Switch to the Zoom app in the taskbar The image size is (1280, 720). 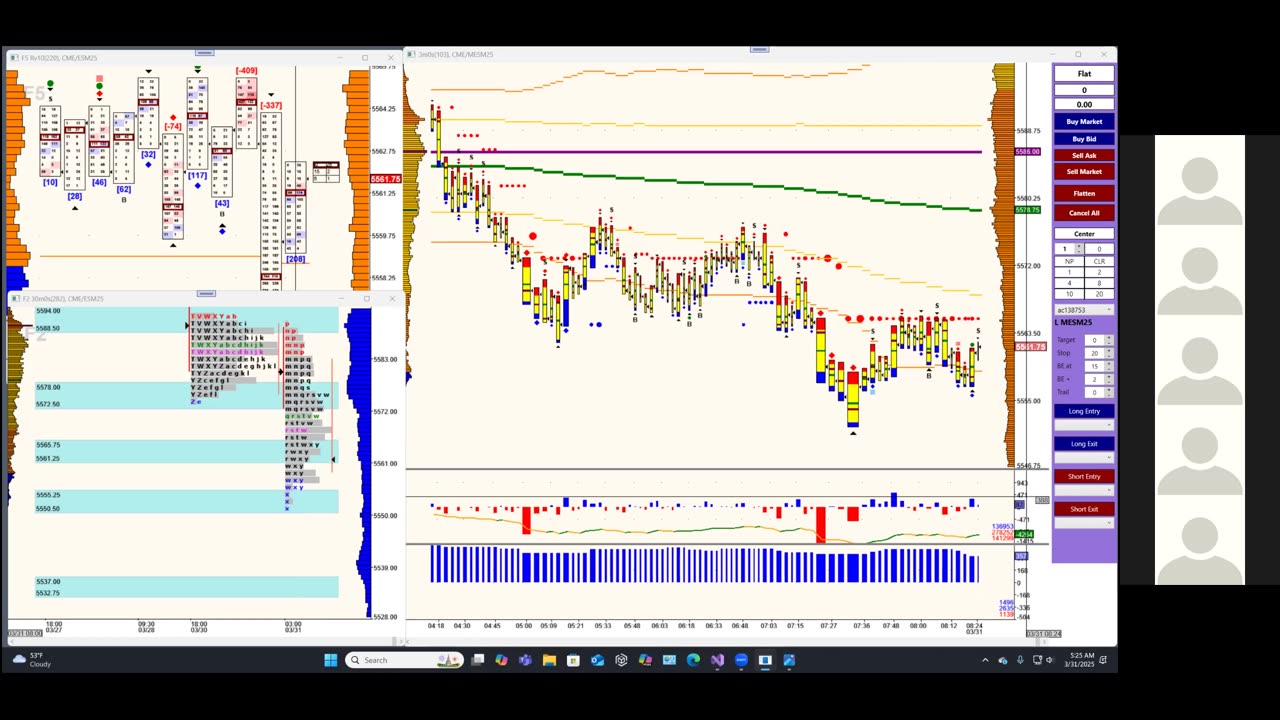coord(741,660)
